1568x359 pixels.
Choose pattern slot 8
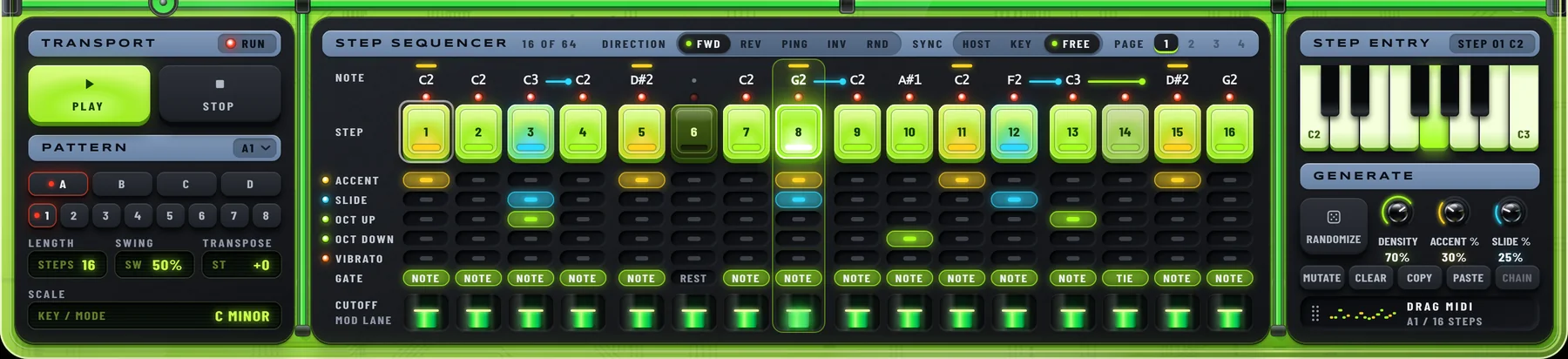(266, 215)
